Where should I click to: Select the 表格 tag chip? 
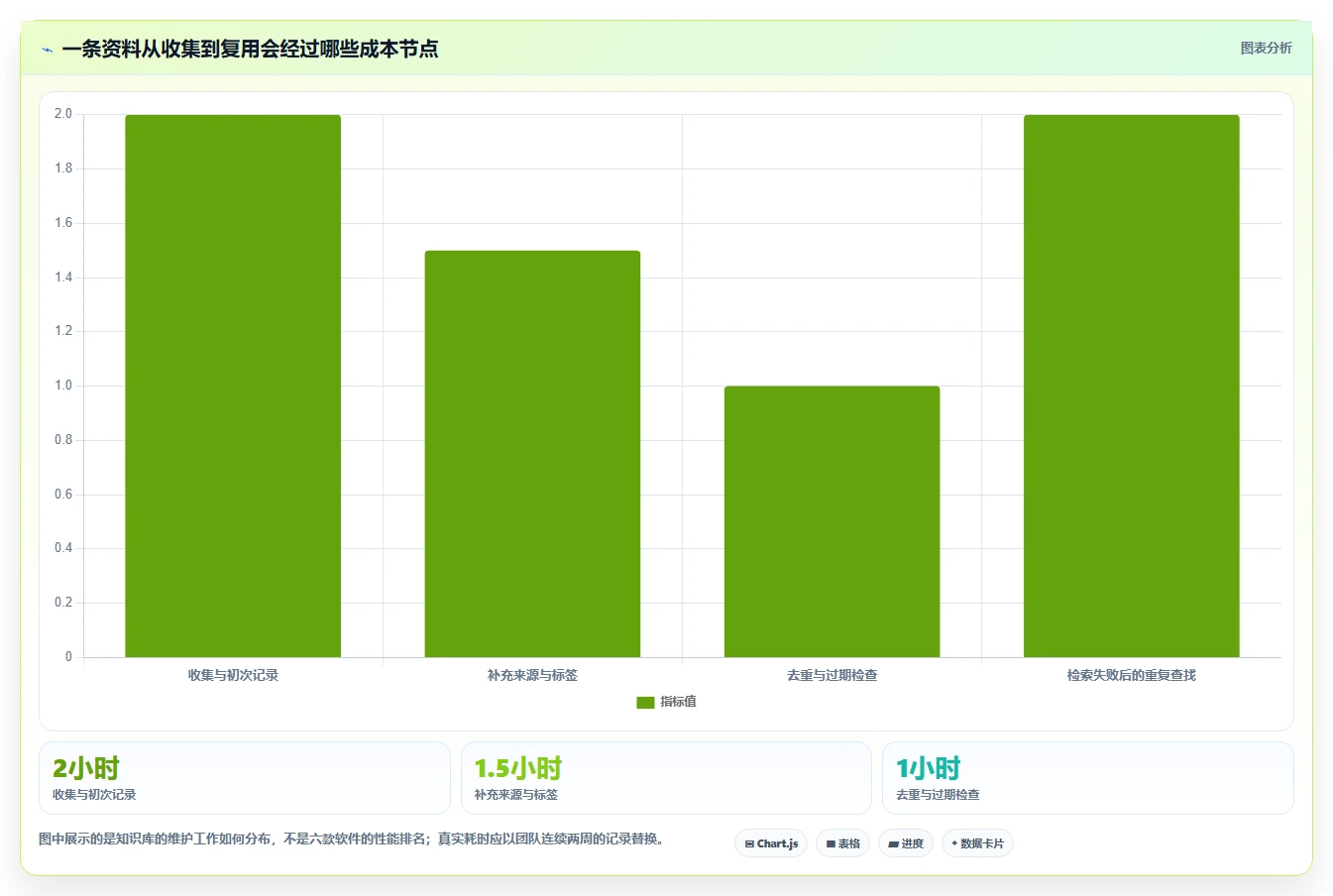(x=842, y=843)
